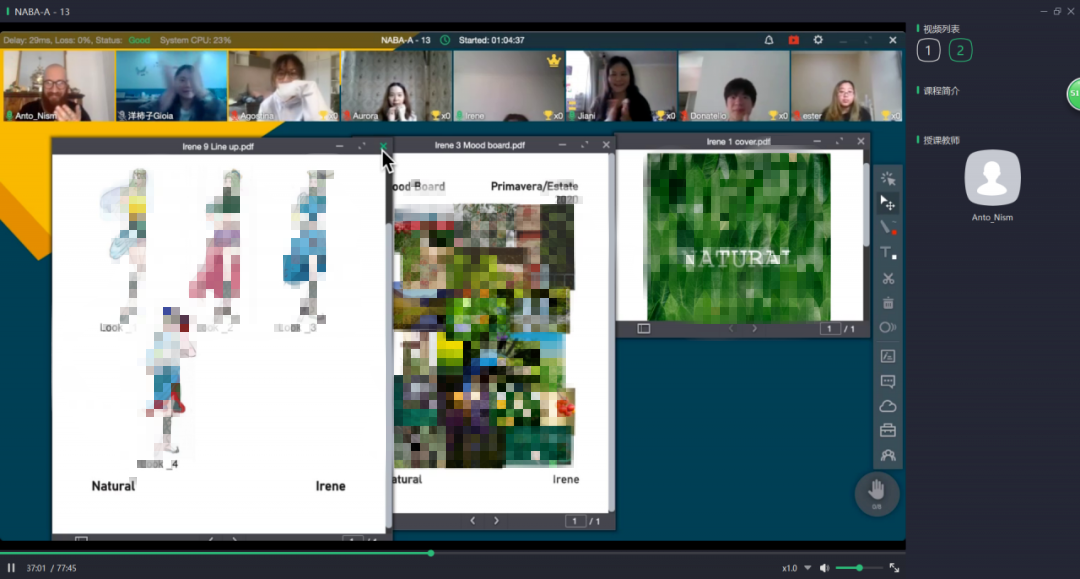The height and width of the screenshot is (579, 1080).
Task: Seek on the green playback progress bar
Action: point(453,553)
